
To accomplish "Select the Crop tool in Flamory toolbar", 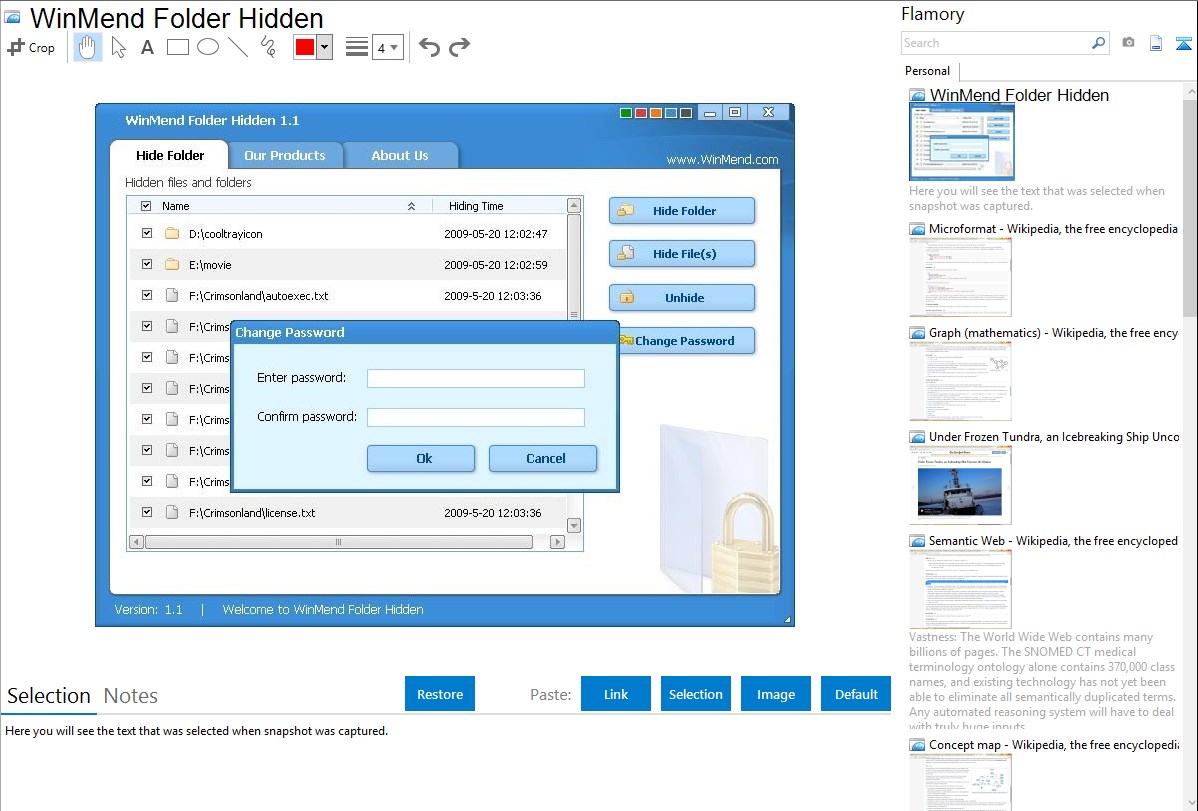I will [x=31, y=47].
